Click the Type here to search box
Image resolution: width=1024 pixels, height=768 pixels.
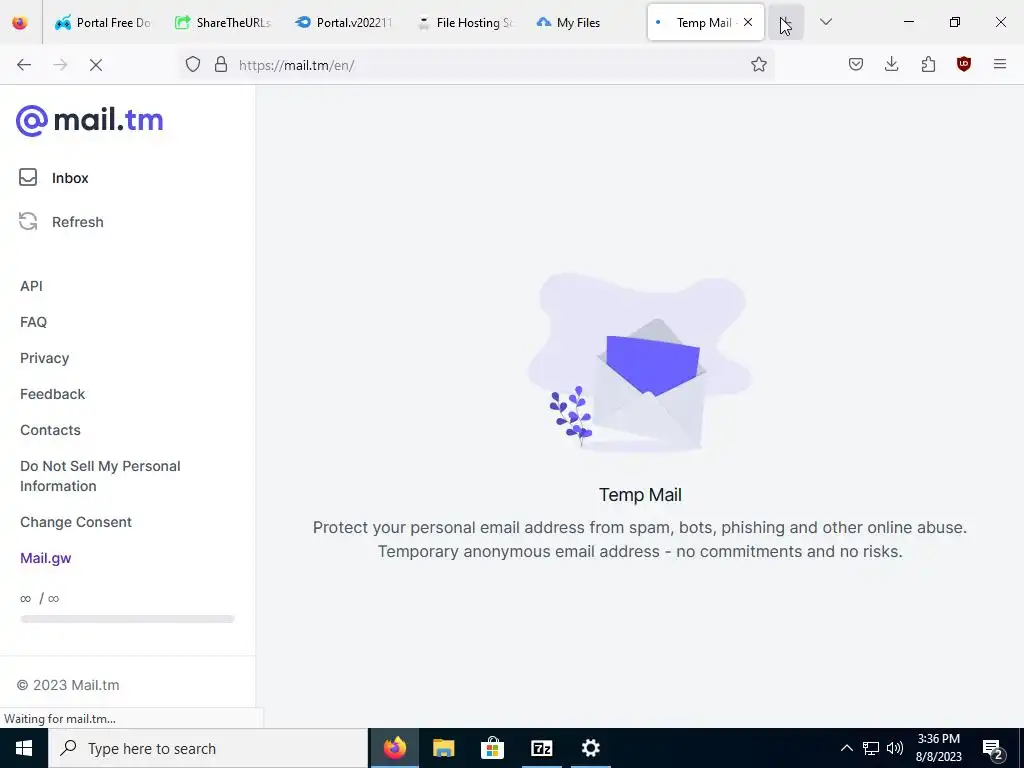point(208,748)
